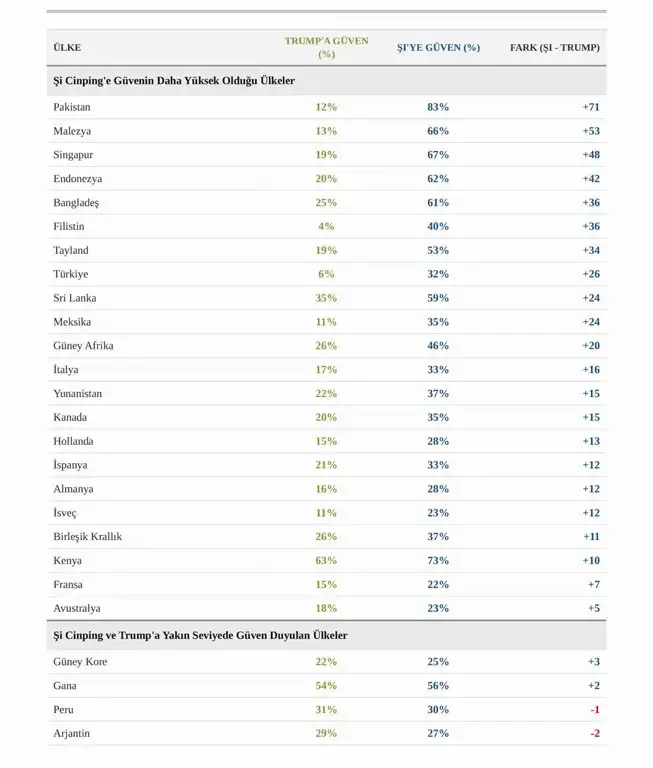Click the Filistin 4% Trump confidence cell
This screenshot has width=653, height=768.
pyautogui.click(x=326, y=226)
